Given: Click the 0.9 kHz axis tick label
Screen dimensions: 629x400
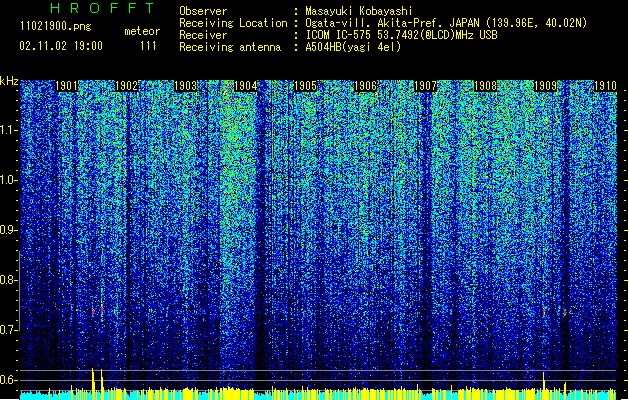Looking at the screenshot, I should [8, 230].
